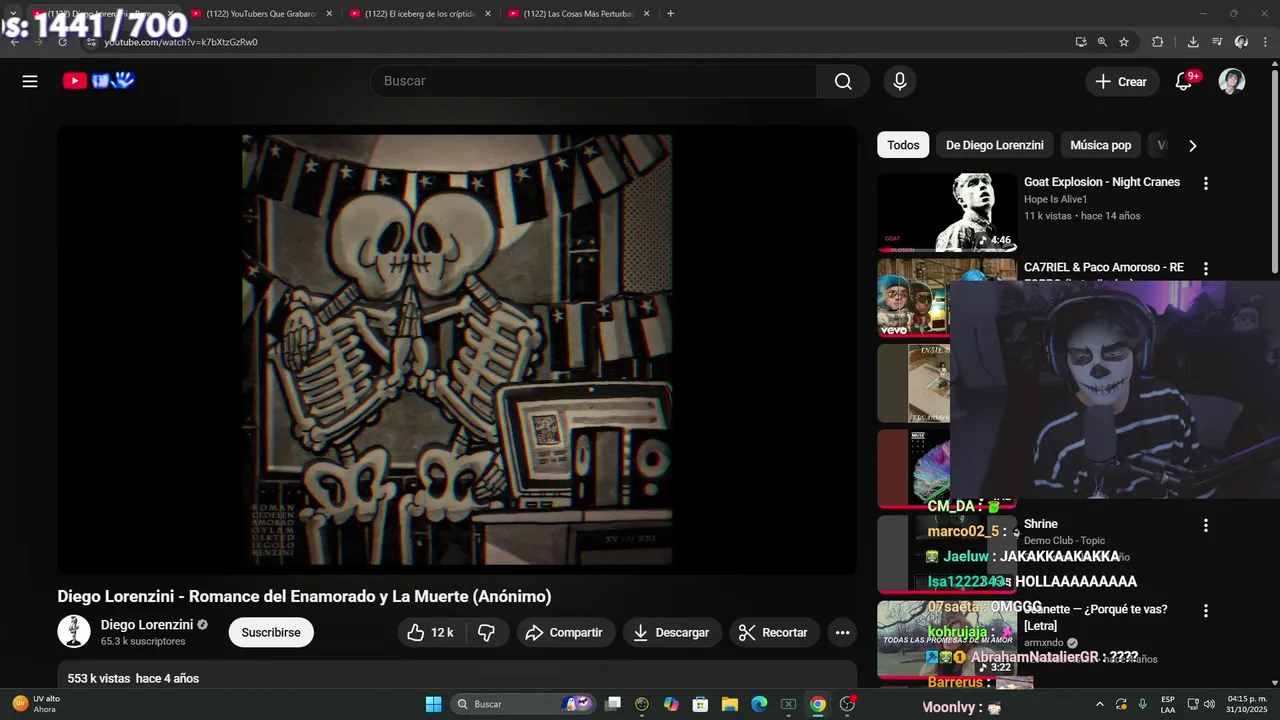Start voice search with microphone icon
The image size is (1280, 720).
coord(900,81)
